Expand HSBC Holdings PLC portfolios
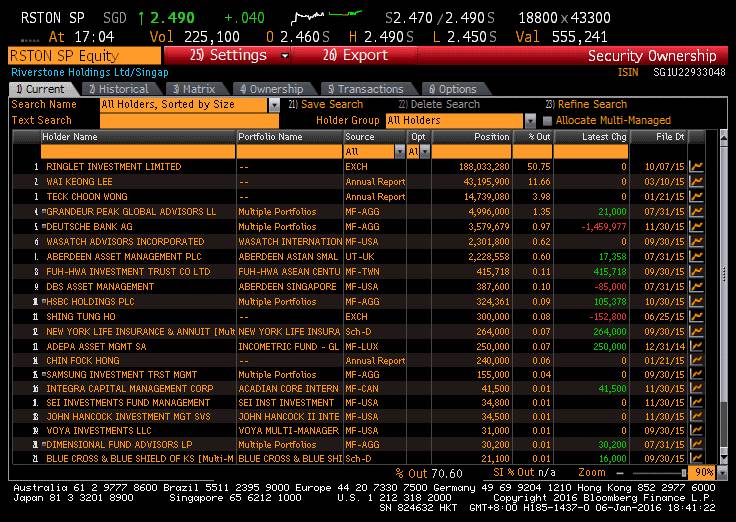 [44, 301]
